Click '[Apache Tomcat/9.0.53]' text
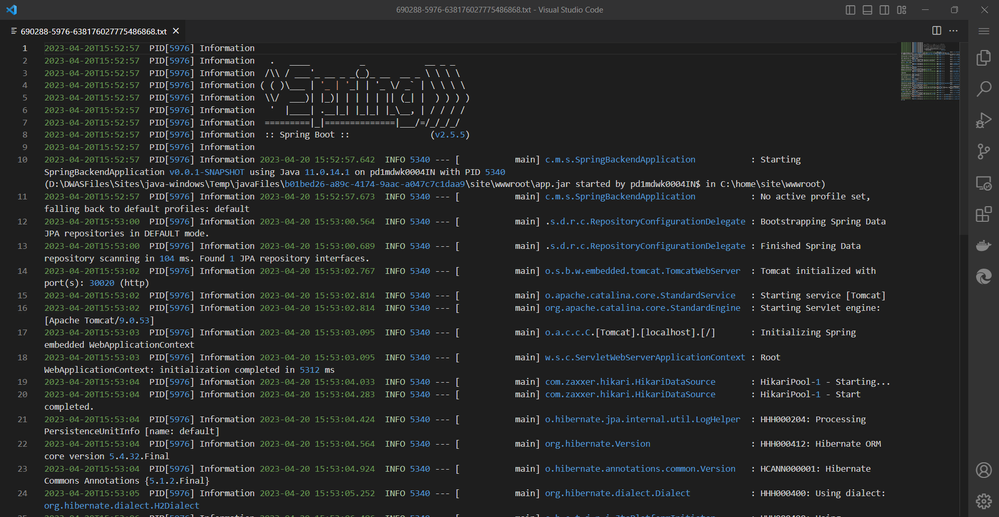 [99, 320]
